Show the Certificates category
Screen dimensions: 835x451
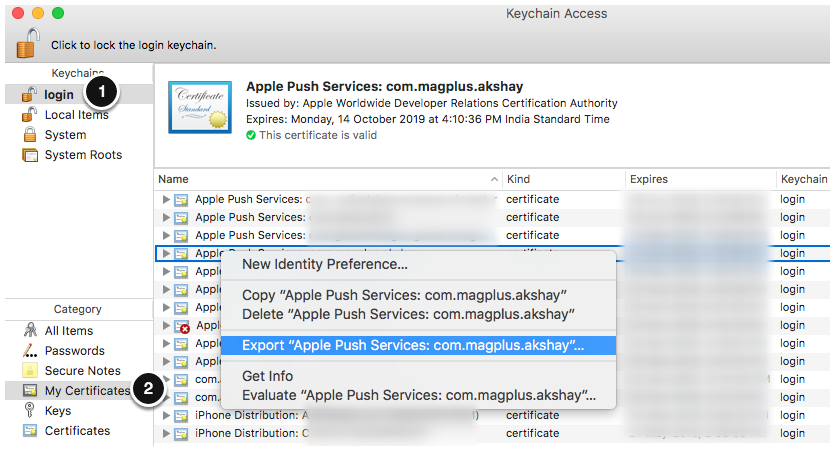click(x=79, y=431)
